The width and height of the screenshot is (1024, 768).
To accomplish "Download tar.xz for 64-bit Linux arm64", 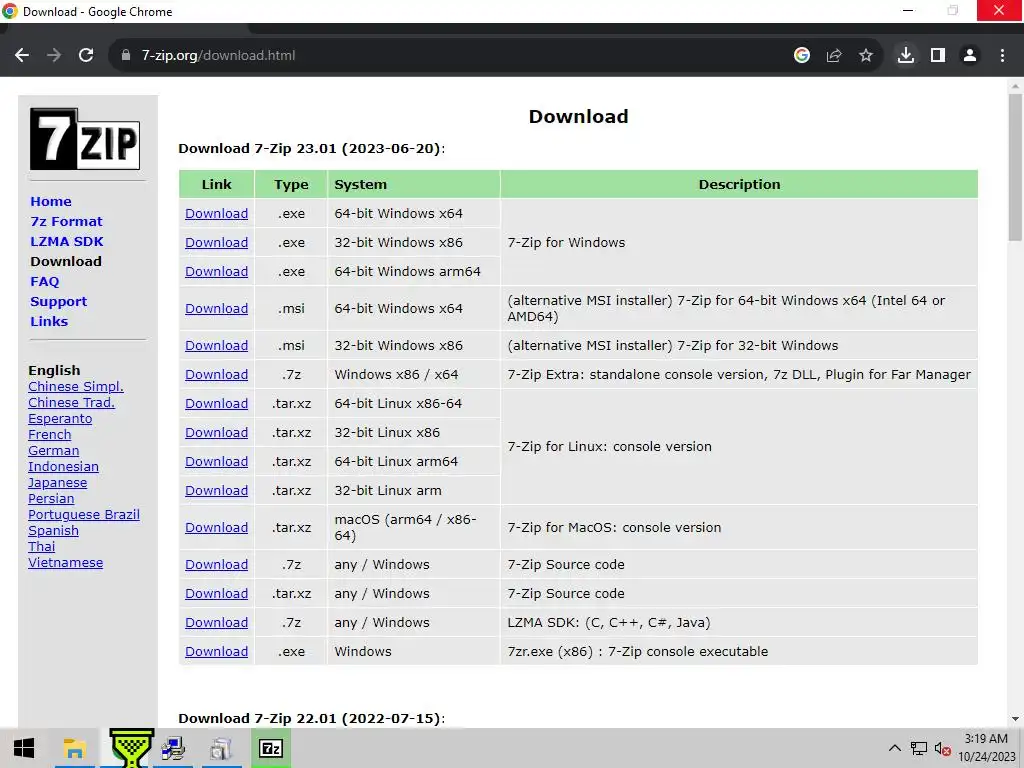I will pyautogui.click(x=216, y=462).
